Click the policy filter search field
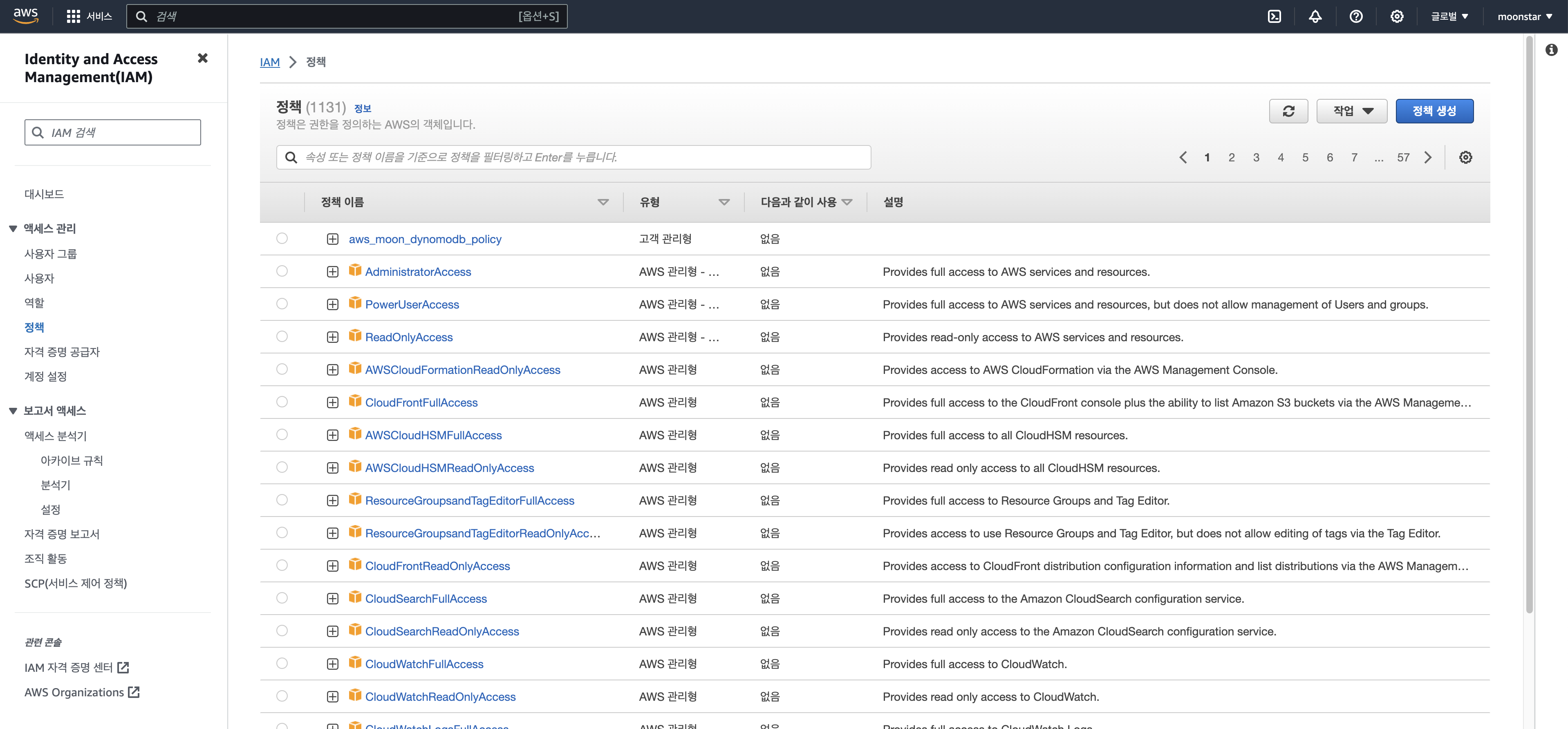The image size is (1568, 729). coord(573,158)
